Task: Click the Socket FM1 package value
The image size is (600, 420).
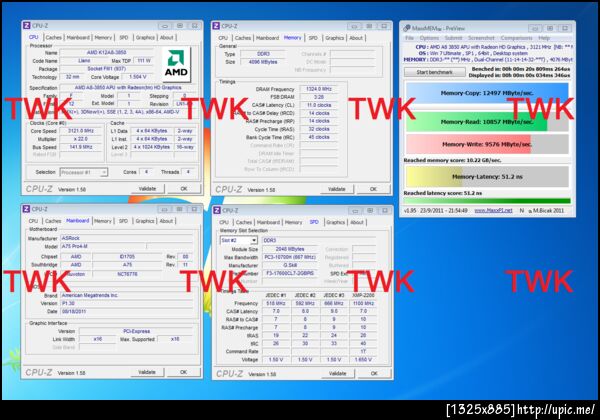Action: [106, 69]
